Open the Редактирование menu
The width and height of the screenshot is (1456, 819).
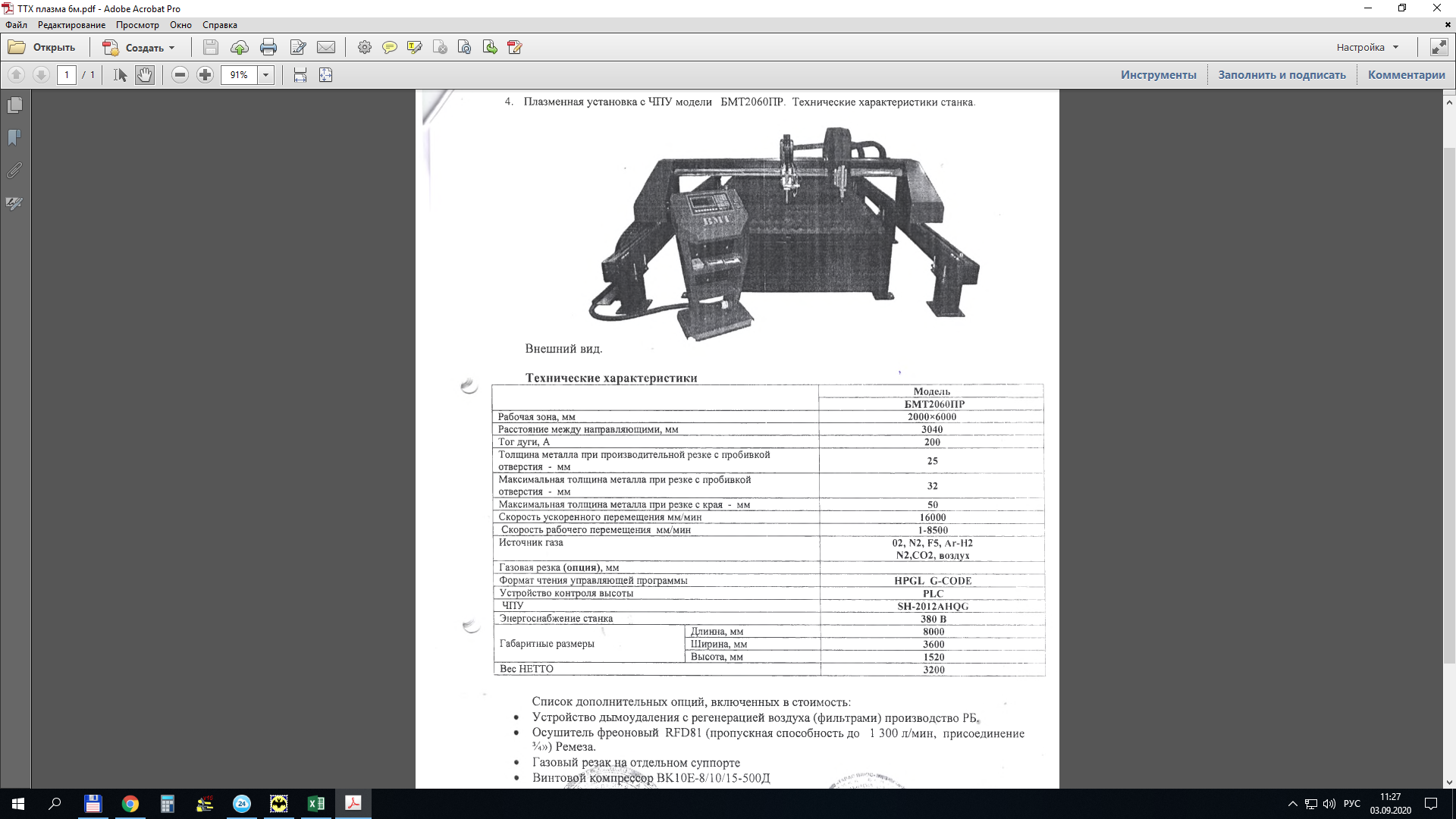[71, 25]
